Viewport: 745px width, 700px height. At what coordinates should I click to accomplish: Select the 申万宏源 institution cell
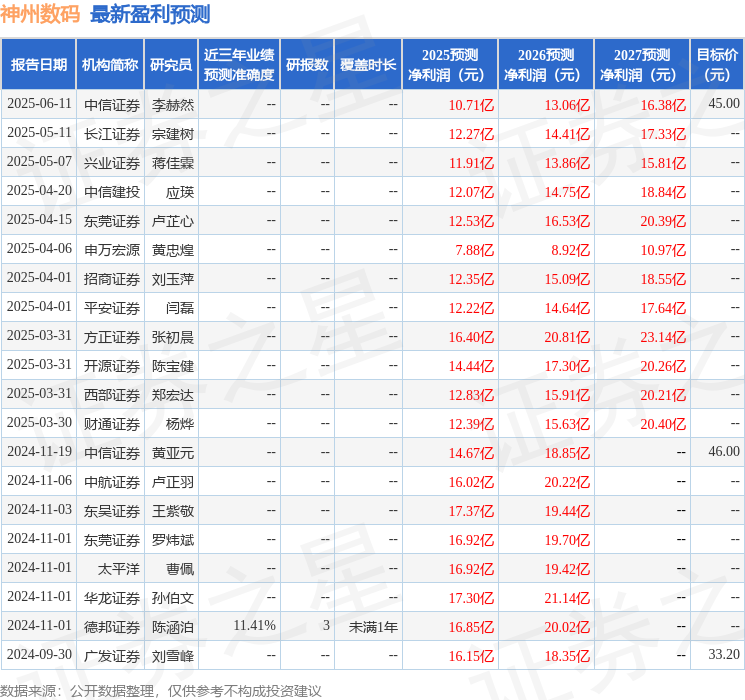(x=112, y=250)
